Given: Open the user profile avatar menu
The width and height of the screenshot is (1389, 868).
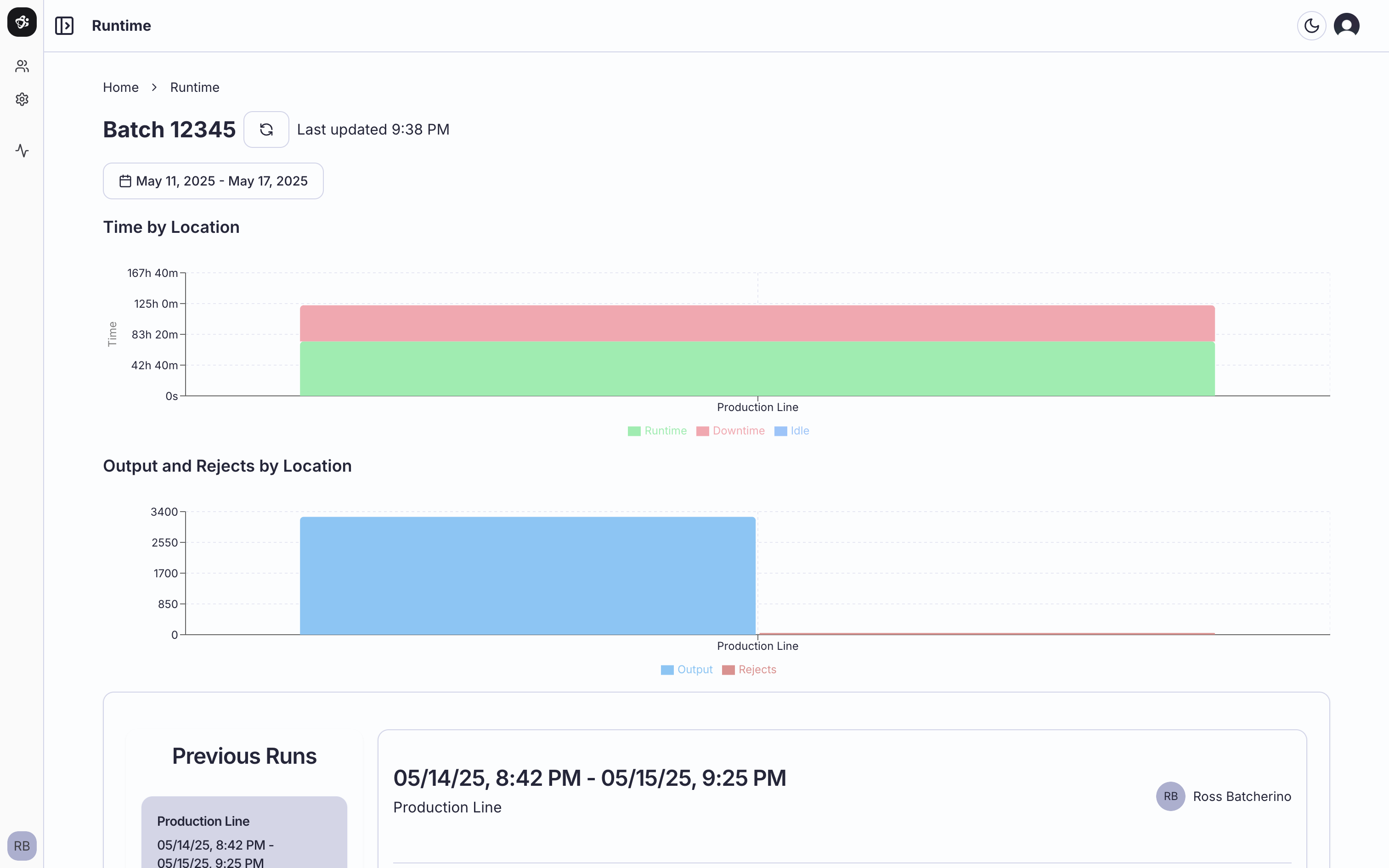Looking at the screenshot, I should [x=1347, y=25].
